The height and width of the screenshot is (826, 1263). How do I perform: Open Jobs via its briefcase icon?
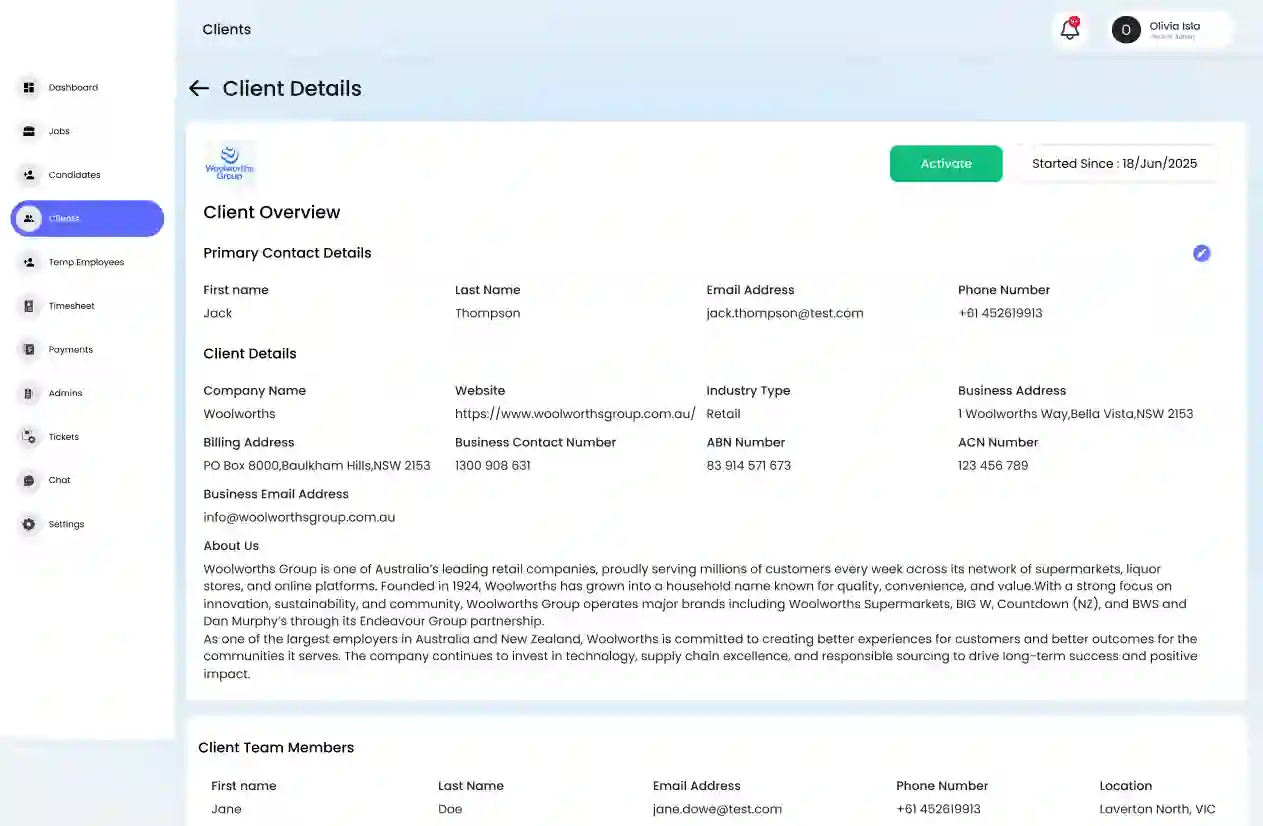[29, 131]
